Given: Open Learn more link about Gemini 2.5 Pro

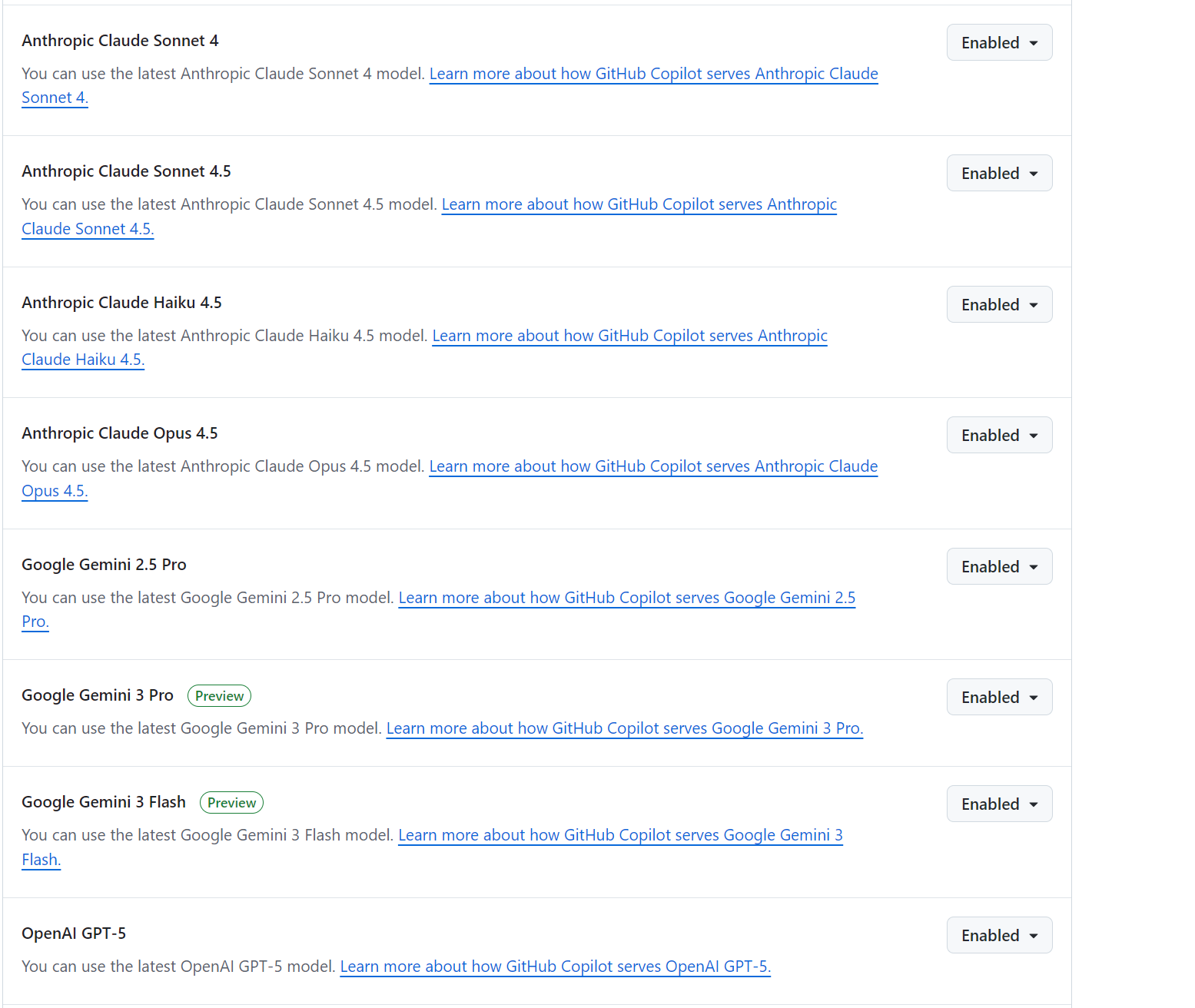Looking at the screenshot, I should coord(627,598).
